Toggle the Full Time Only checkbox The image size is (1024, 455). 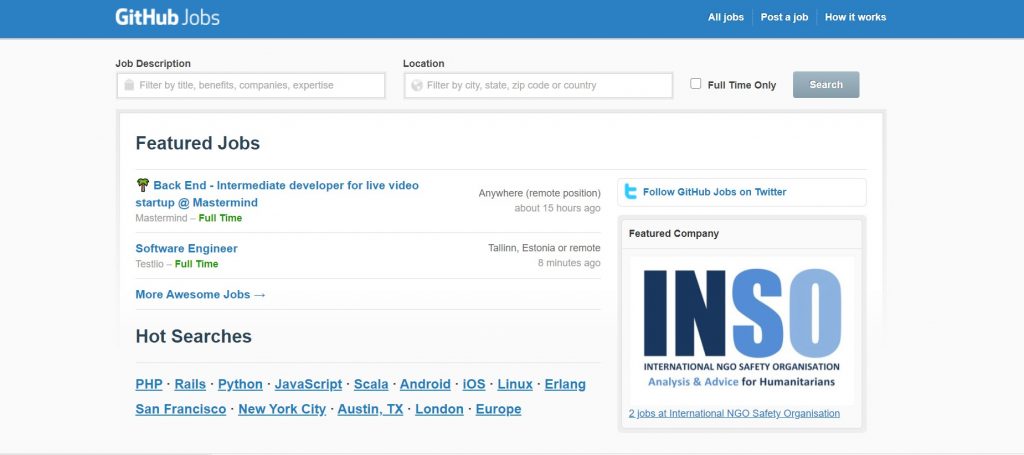(x=696, y=84)
